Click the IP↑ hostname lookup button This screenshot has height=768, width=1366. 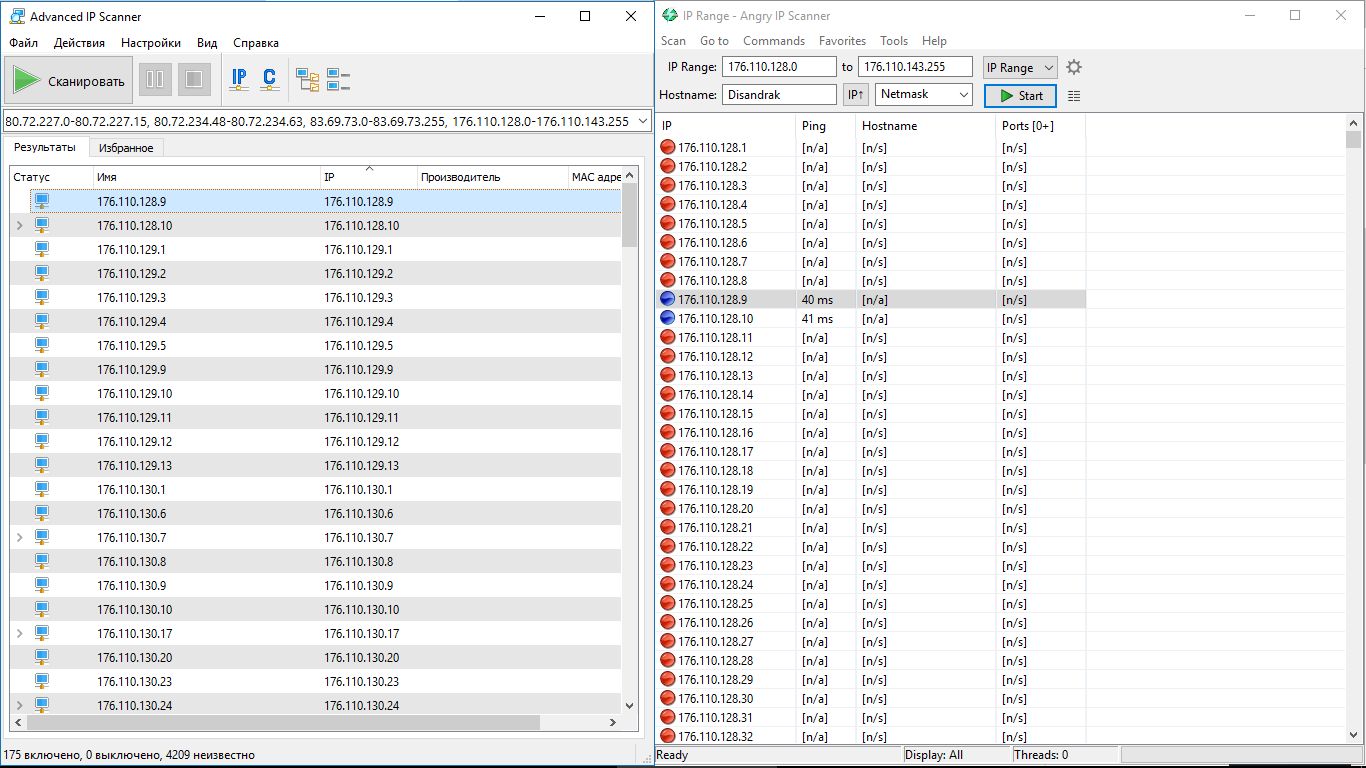click(x=855, y=95)
